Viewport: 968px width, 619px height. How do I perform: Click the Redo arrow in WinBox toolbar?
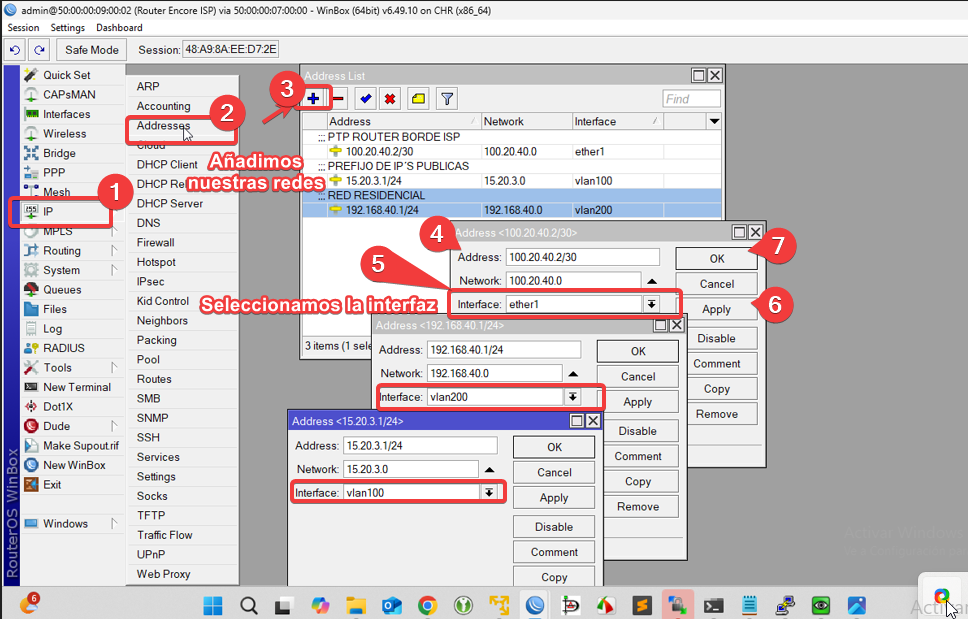click(x=39, y=50)
